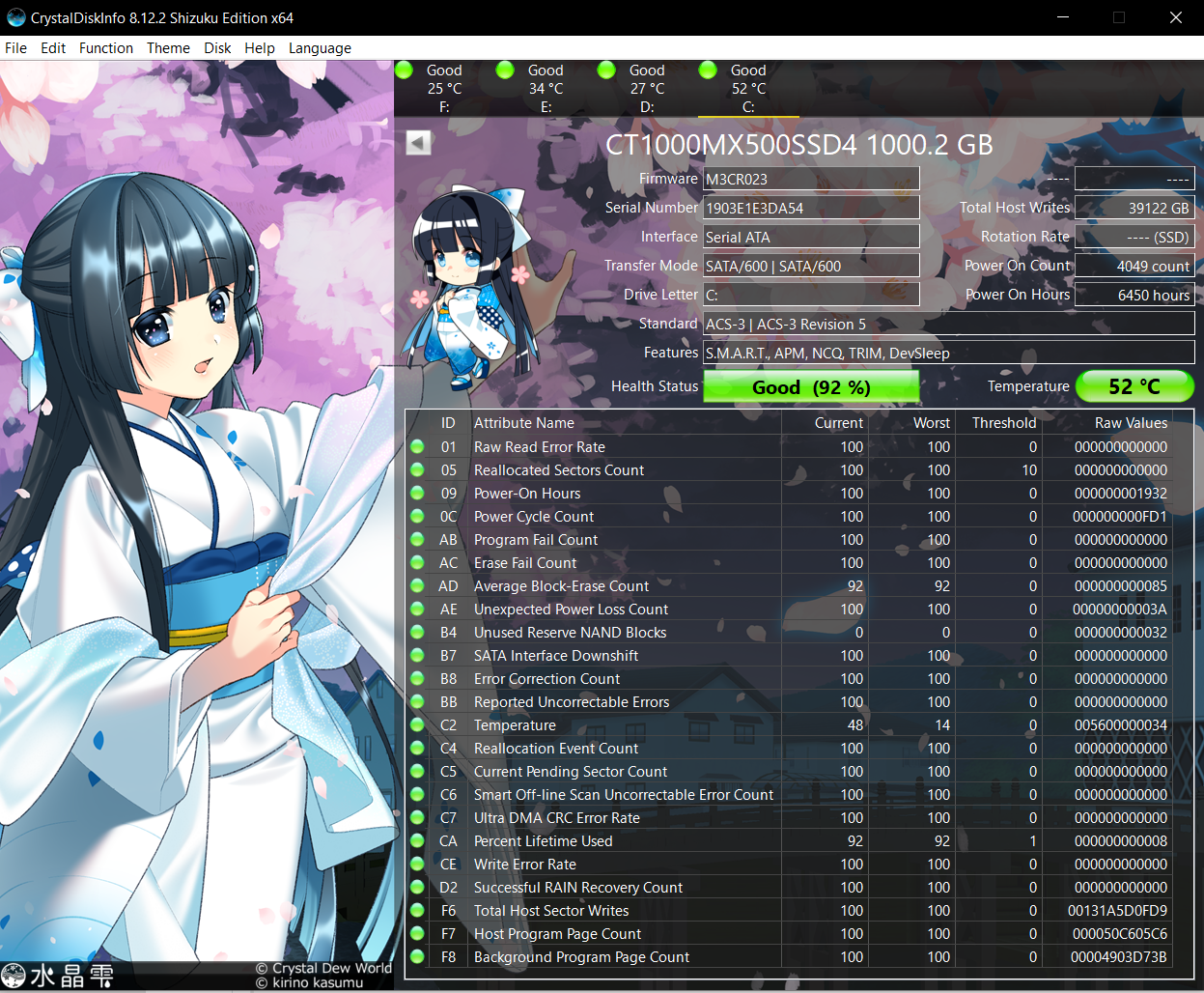Open the File menu
1204x993 pixels.
tap(16, 48)
